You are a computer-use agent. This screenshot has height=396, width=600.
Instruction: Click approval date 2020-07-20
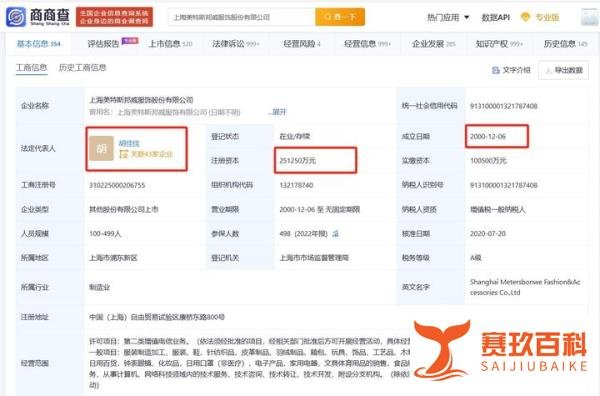pyautogui.click(x=488, y=233)
